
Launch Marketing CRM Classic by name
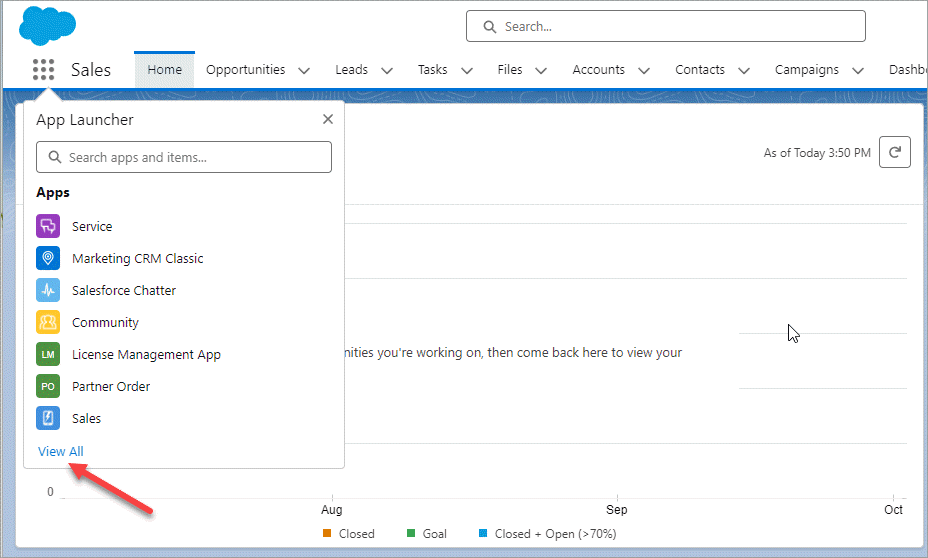[137, 258]
